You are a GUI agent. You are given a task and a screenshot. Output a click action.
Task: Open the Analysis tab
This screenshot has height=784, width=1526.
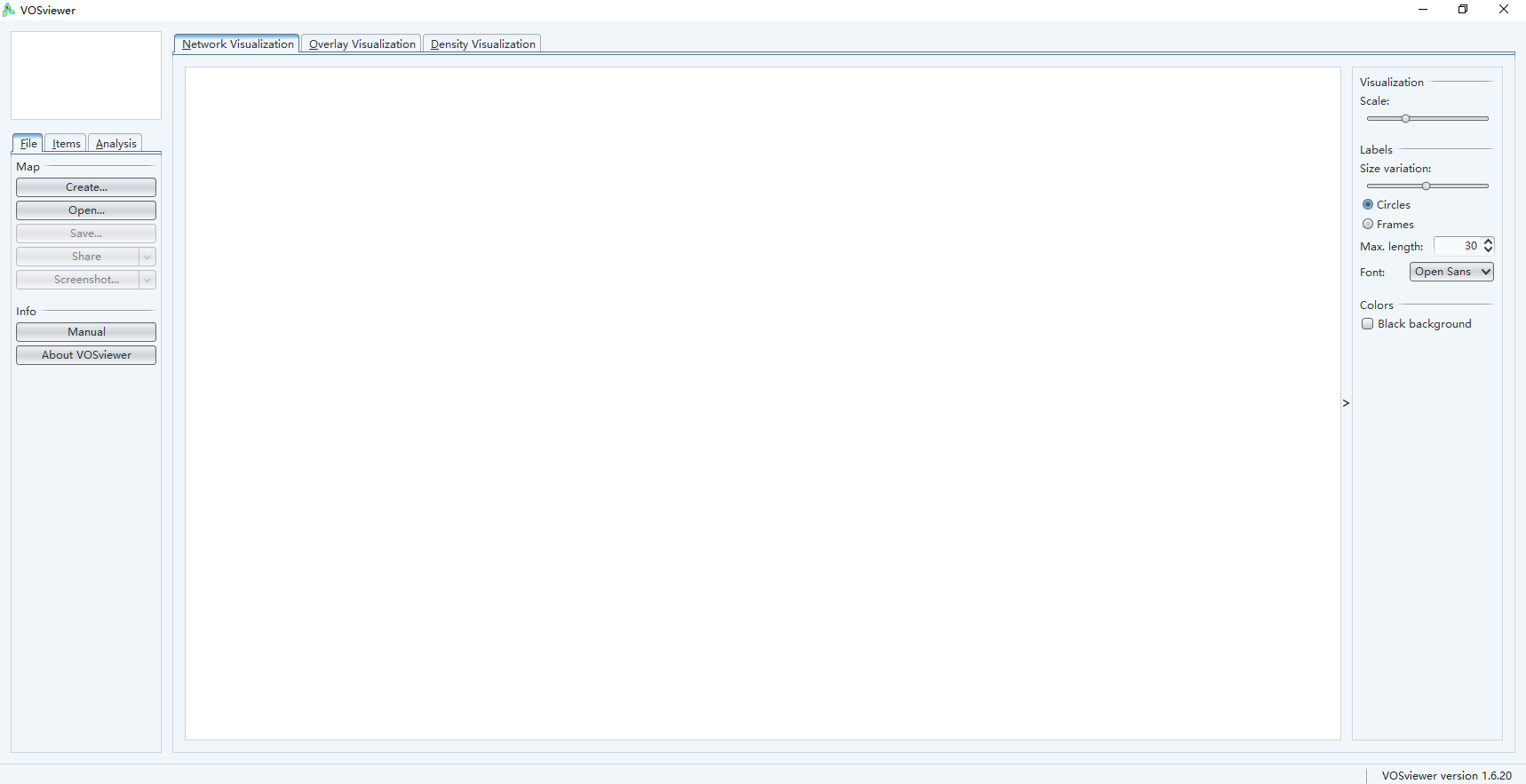click(115, 143)
